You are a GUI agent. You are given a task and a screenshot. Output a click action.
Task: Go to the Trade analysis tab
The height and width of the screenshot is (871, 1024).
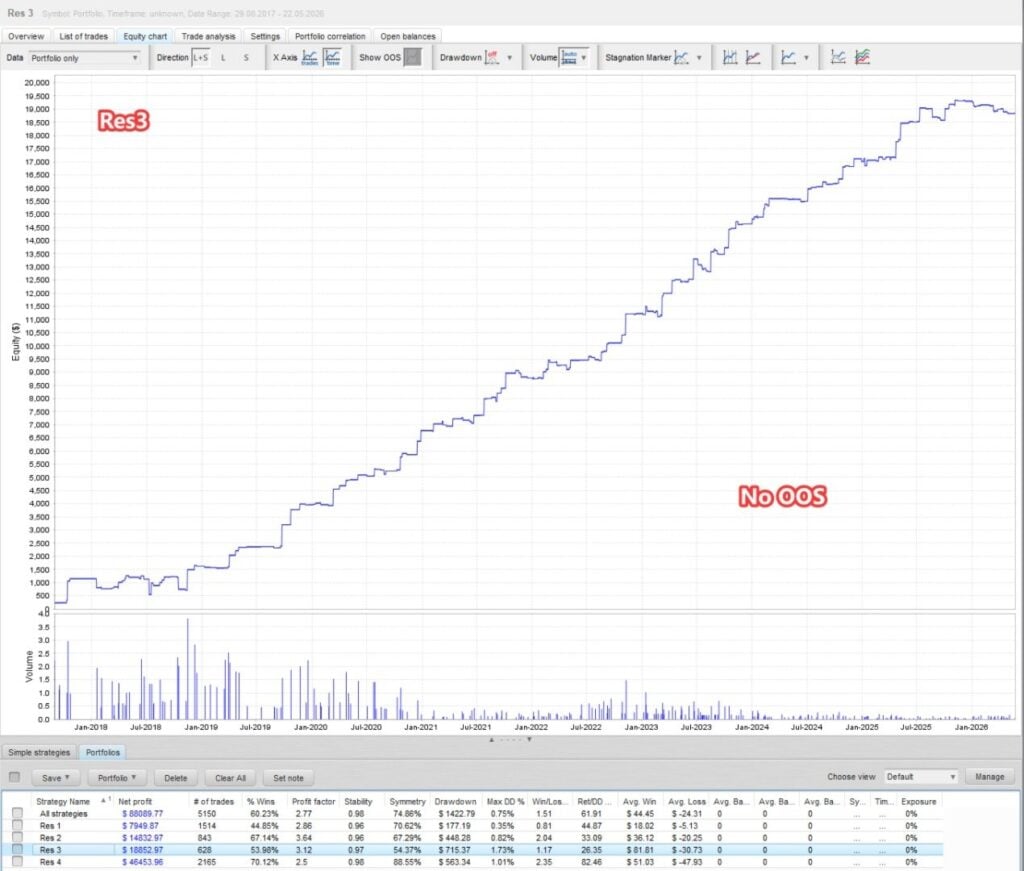coord(208,37)
